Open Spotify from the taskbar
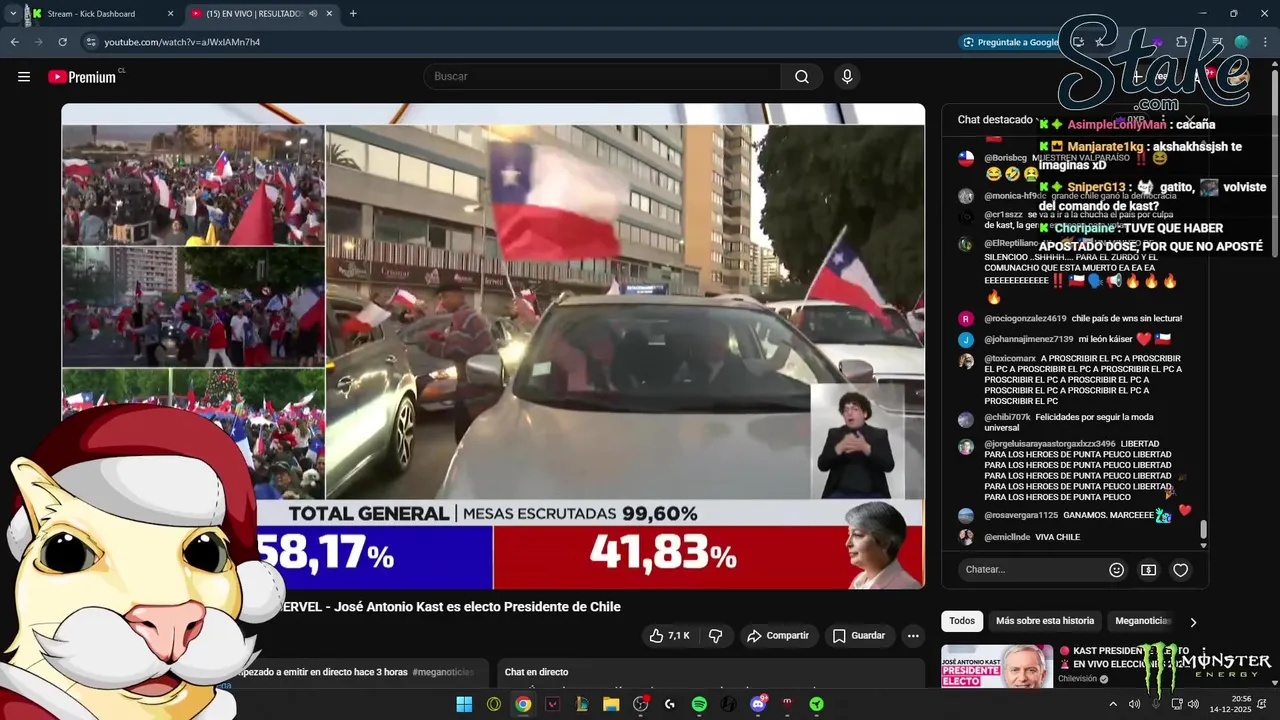 click(x=699, y=705)
